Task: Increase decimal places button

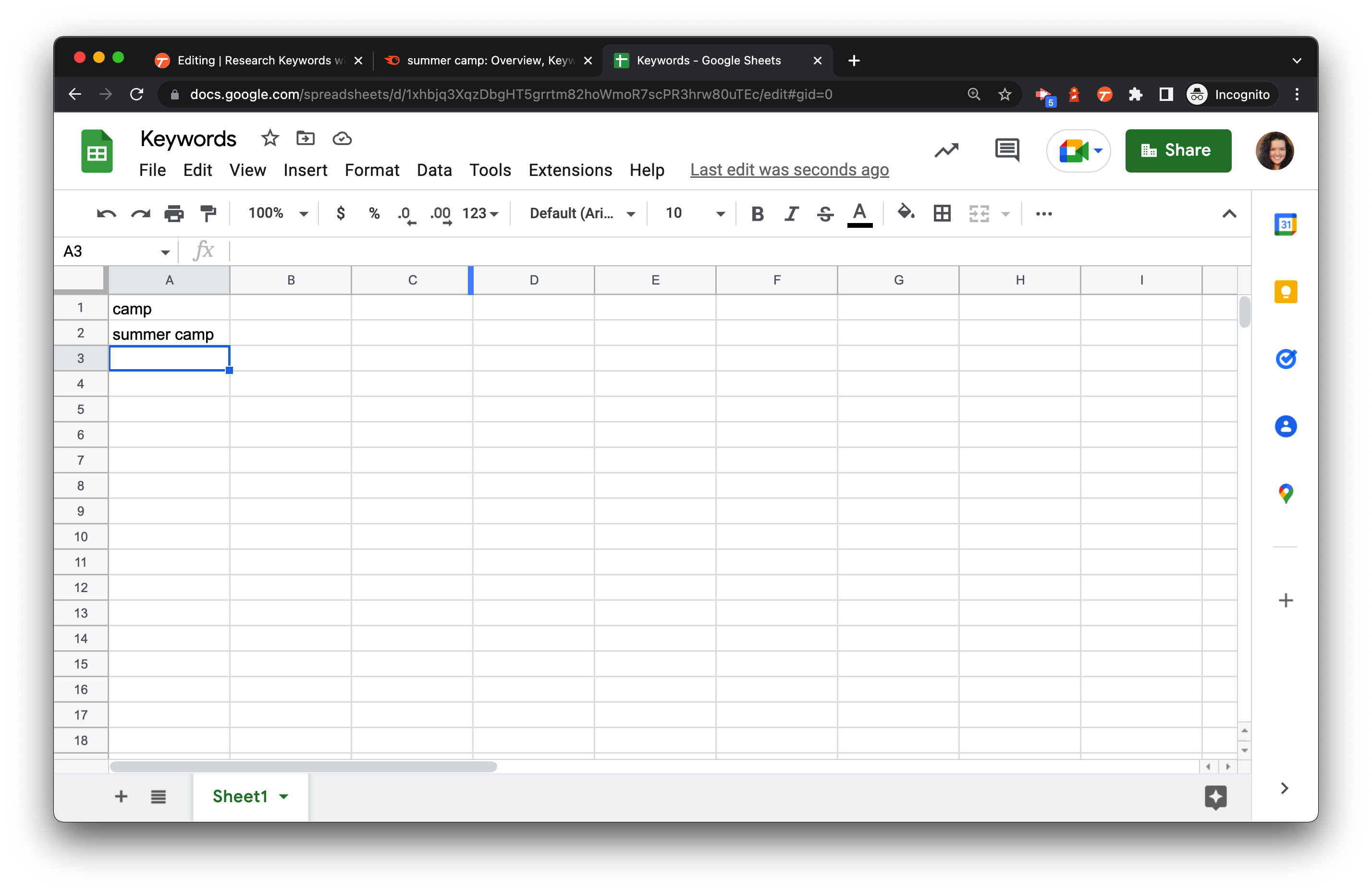Action: tap(441, 214)
